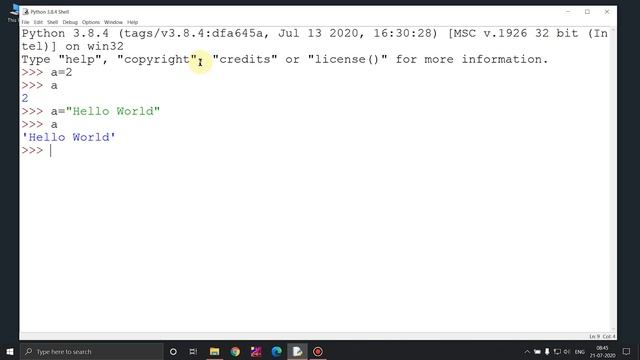Viewport: 640px width, 360px height.
Task: Open File Explorer from taskbar
Action: click(x=214, y=351)
